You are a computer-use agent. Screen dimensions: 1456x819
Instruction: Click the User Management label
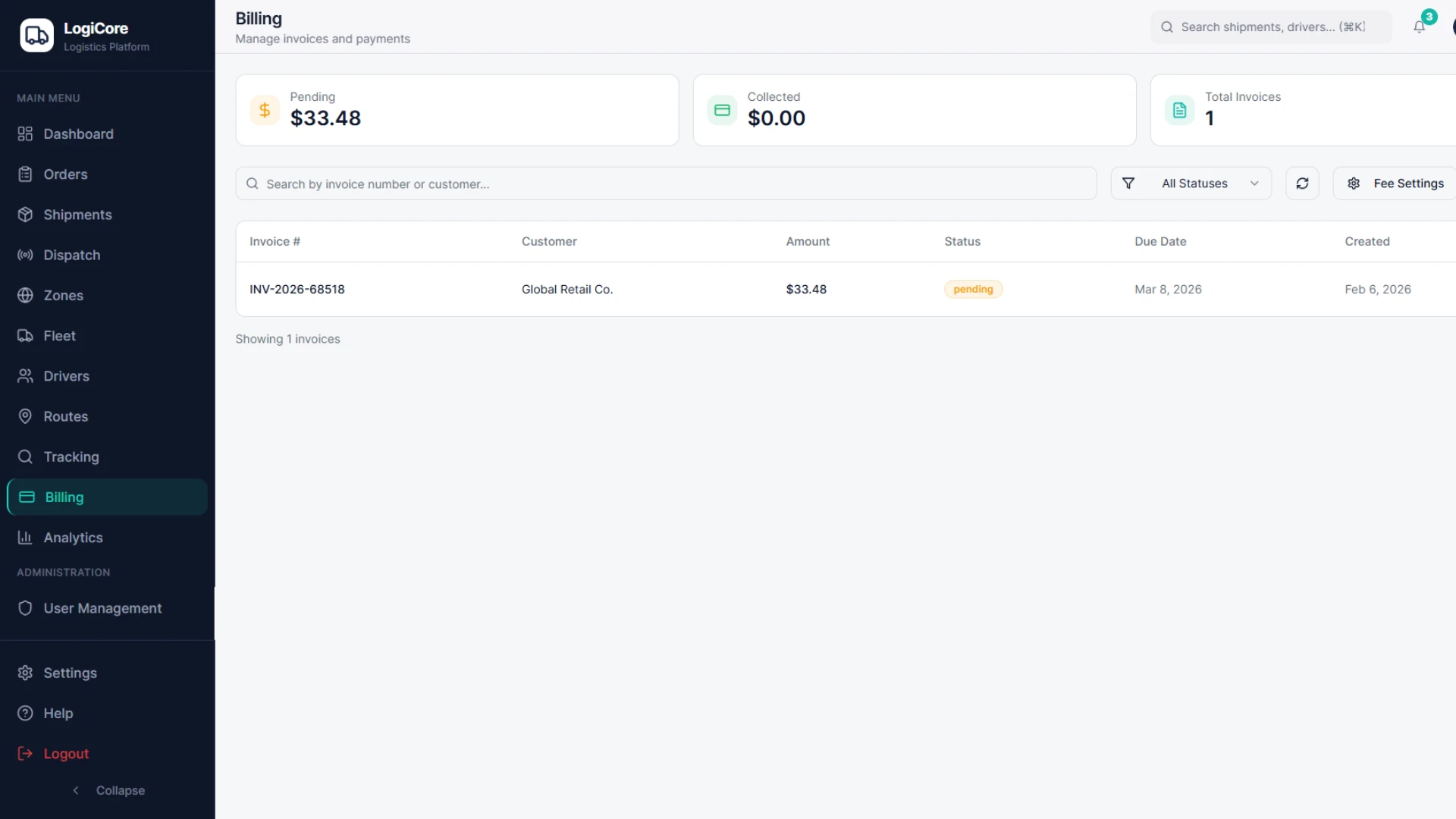tap(102, 608)
